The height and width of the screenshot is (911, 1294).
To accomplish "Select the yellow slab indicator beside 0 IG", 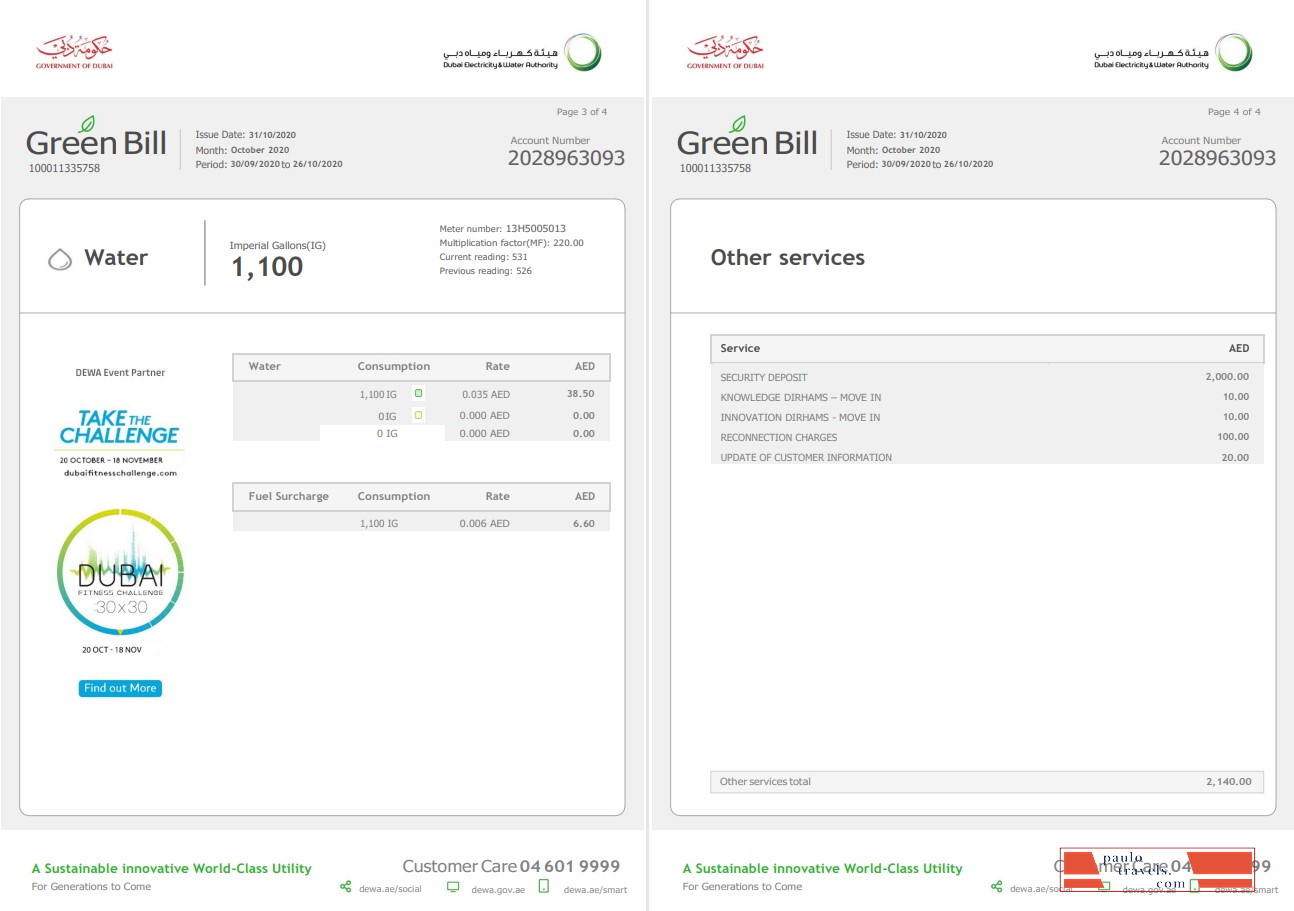I will click(x=418, y=415).
